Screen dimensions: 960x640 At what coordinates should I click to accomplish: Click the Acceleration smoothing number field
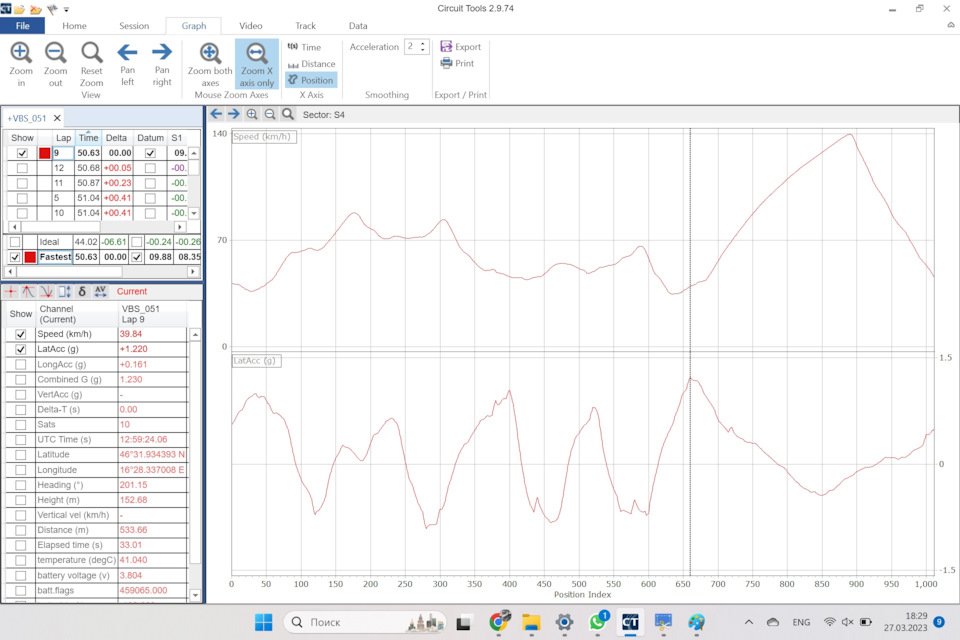click(x=412, y=47)
